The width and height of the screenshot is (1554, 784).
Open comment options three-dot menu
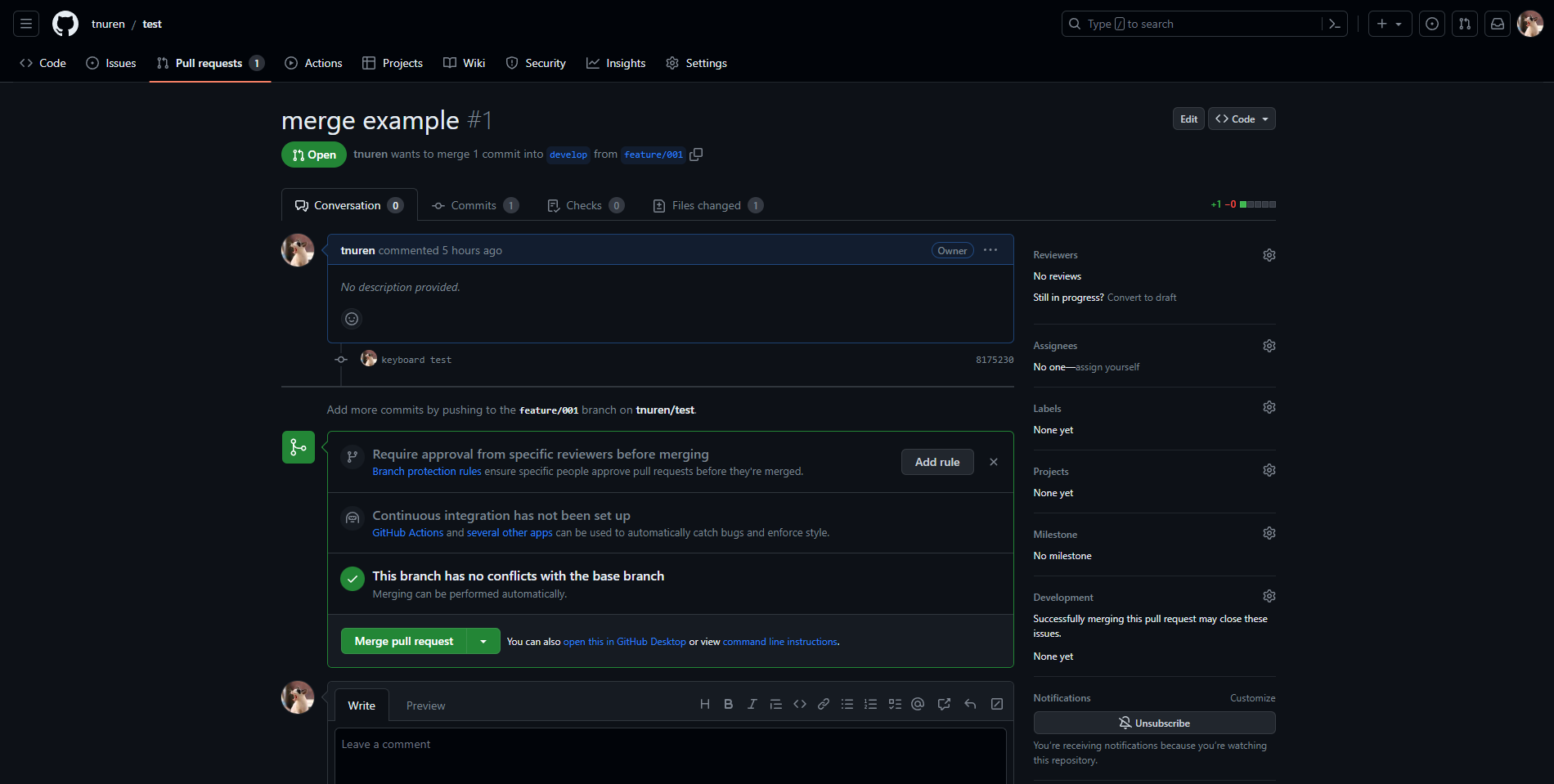pos(990,250)
